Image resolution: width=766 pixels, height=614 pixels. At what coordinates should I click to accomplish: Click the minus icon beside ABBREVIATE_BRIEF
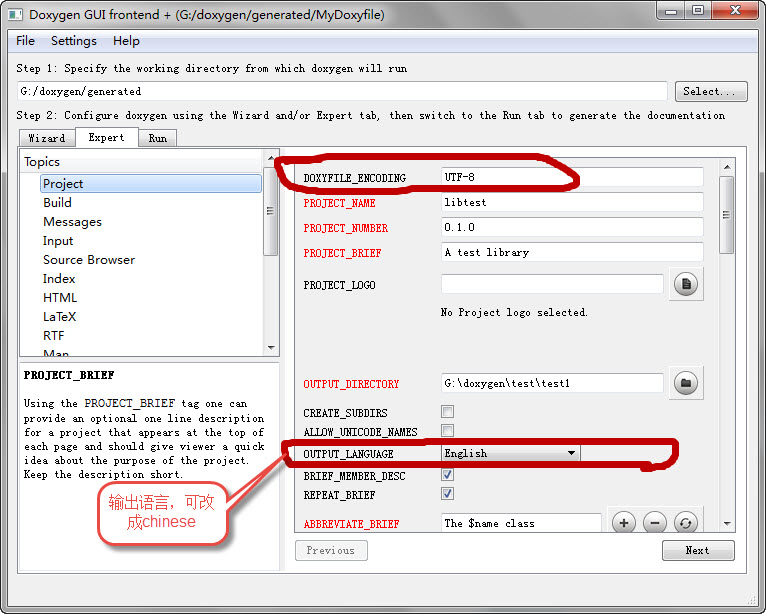point(655,523)
